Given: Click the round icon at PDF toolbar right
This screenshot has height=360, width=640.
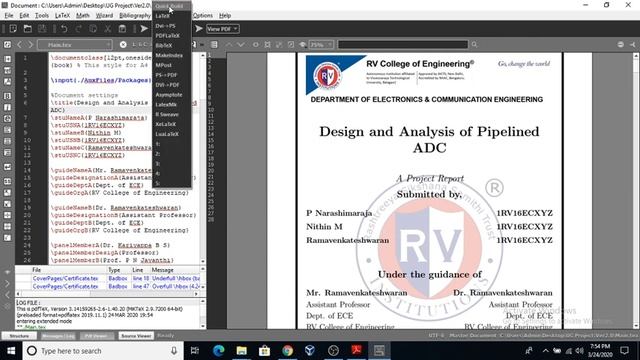Looking at the screenshot, I should (620, 44).
